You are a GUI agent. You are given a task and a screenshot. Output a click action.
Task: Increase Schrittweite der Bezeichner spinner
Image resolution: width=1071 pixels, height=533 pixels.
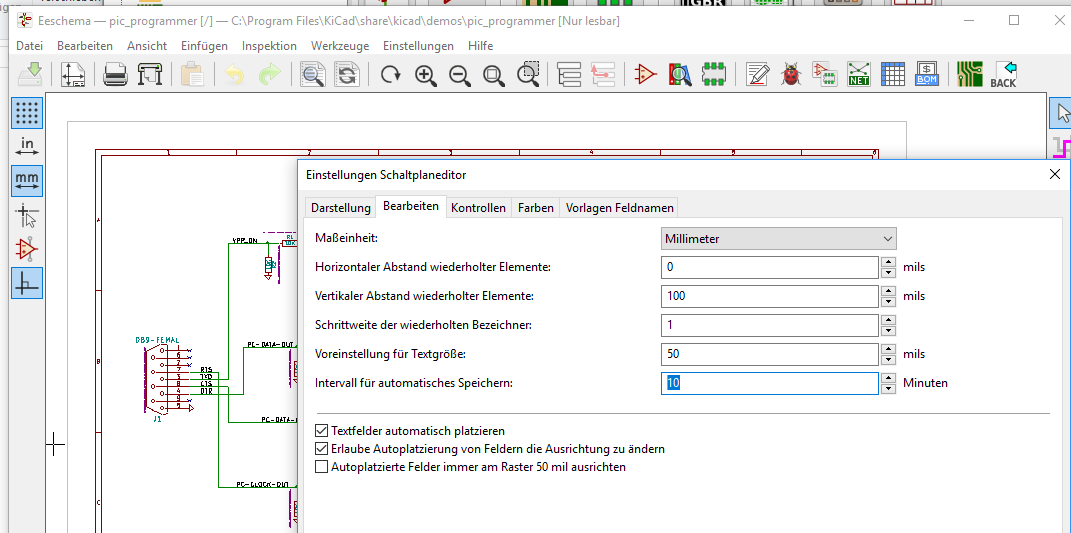point(888,319)
